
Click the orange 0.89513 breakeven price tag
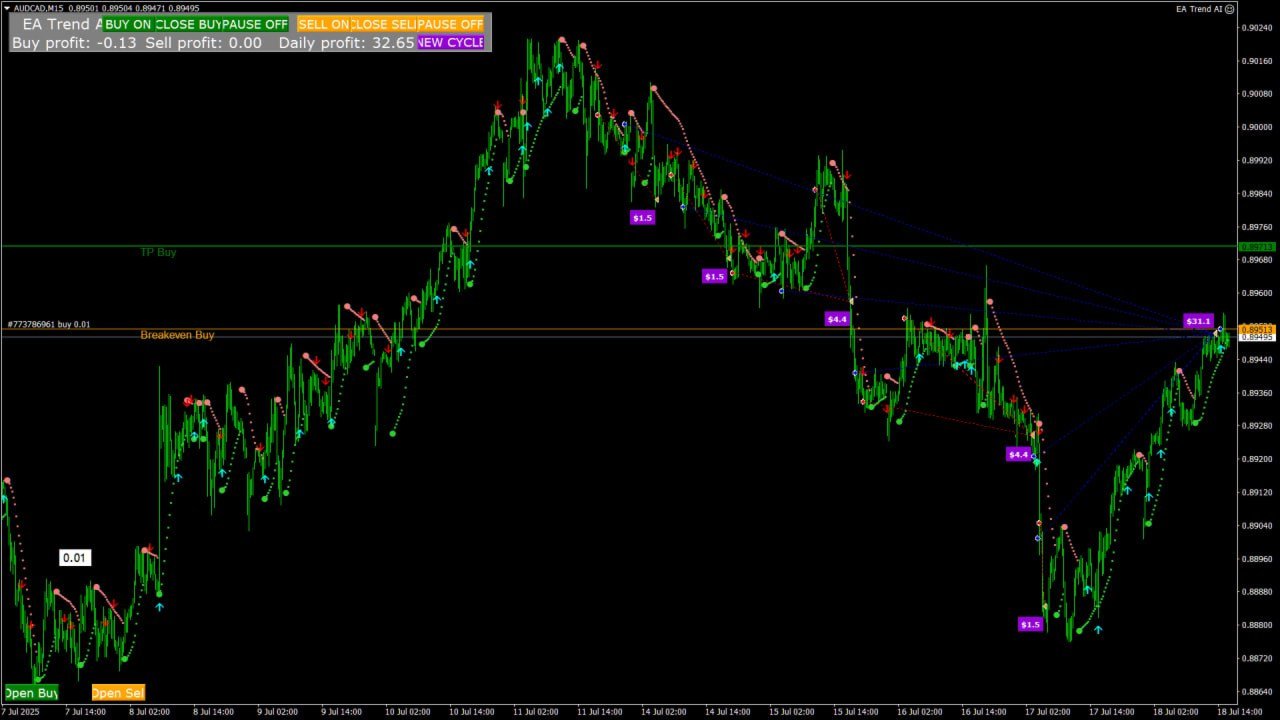1257,329
